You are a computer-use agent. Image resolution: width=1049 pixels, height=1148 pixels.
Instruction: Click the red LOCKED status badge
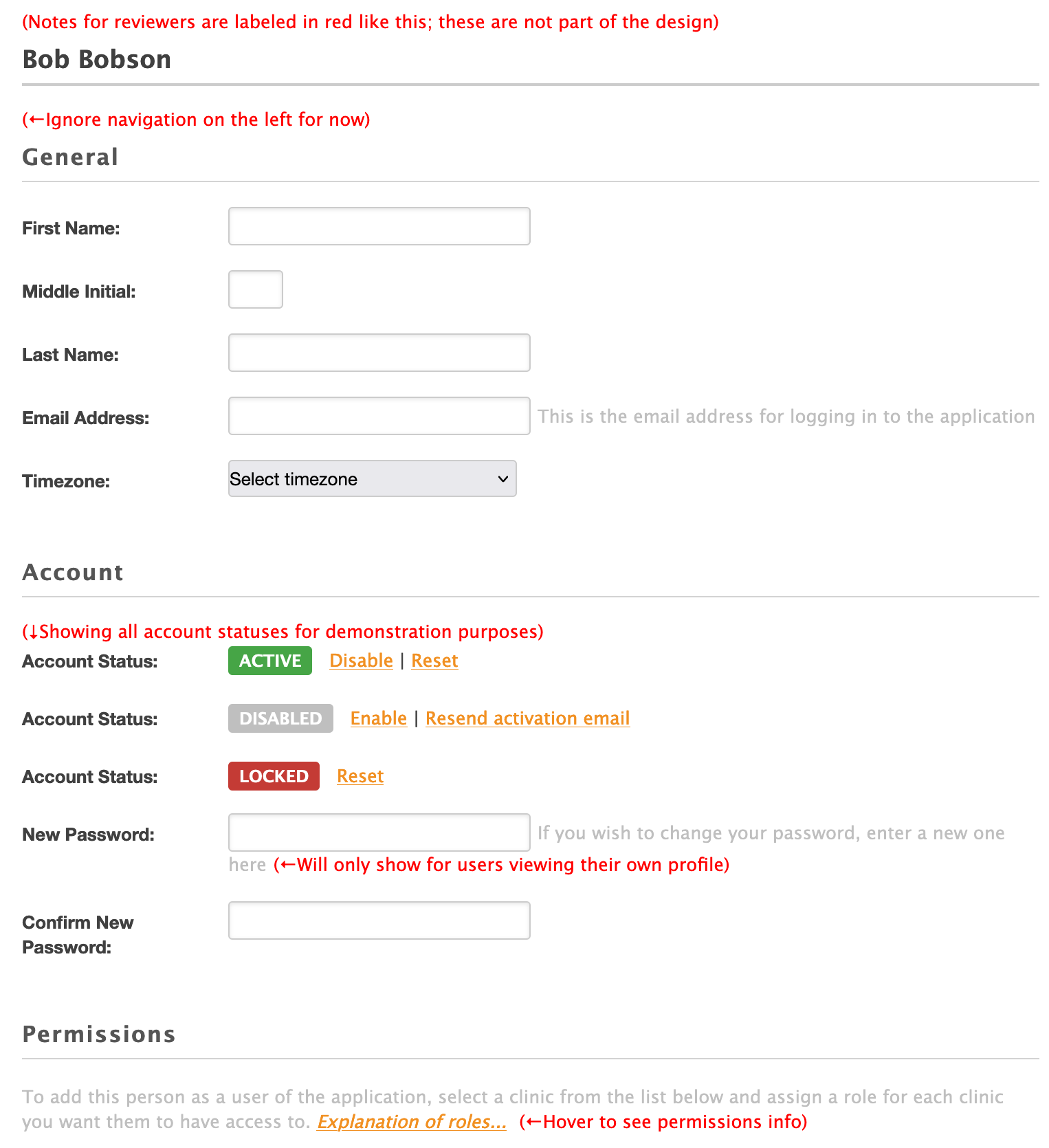tap(274, 776)
